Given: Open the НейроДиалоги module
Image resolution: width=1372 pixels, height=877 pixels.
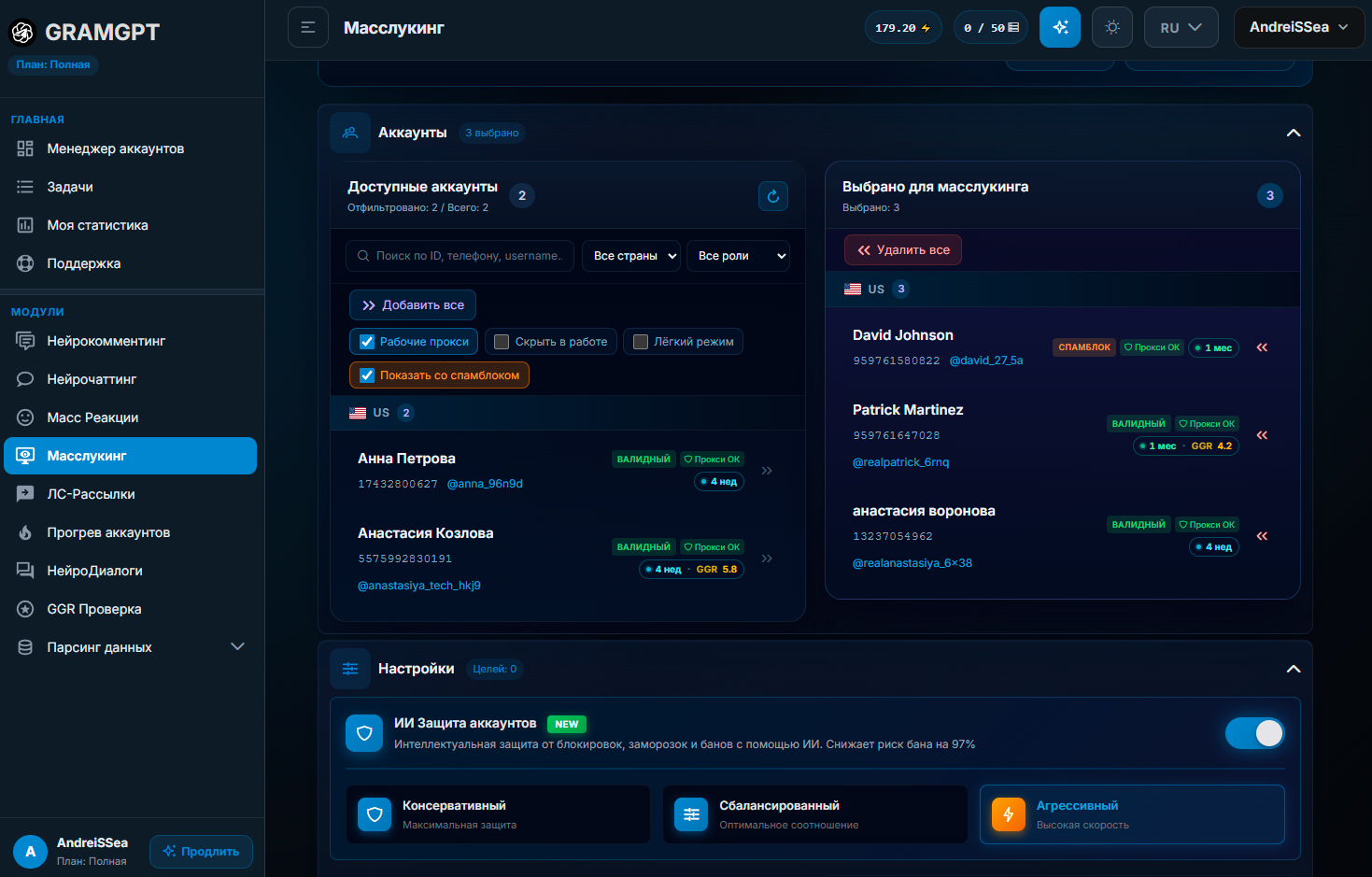Looking at the screenshot, I should point(130,571).
